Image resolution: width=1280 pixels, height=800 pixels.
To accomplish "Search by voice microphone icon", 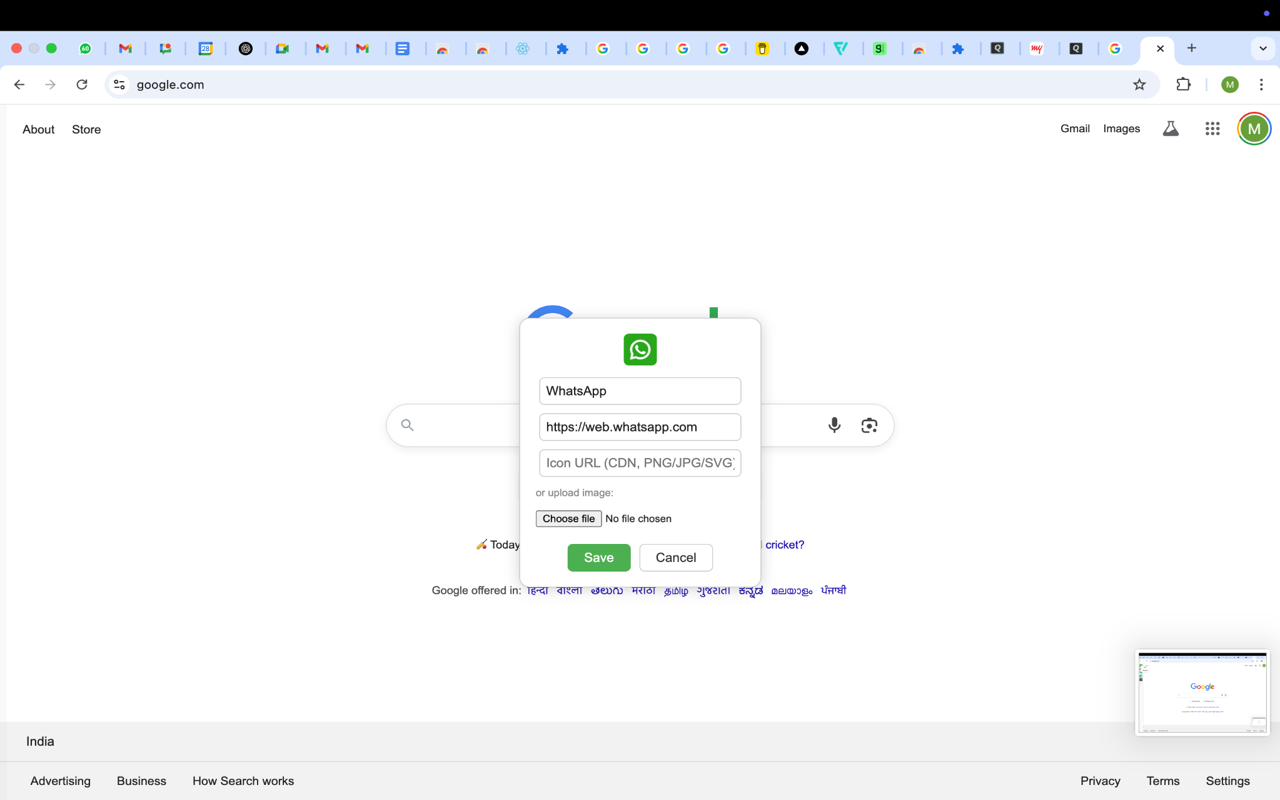I will pyautogui.click(x=834, y=425).
